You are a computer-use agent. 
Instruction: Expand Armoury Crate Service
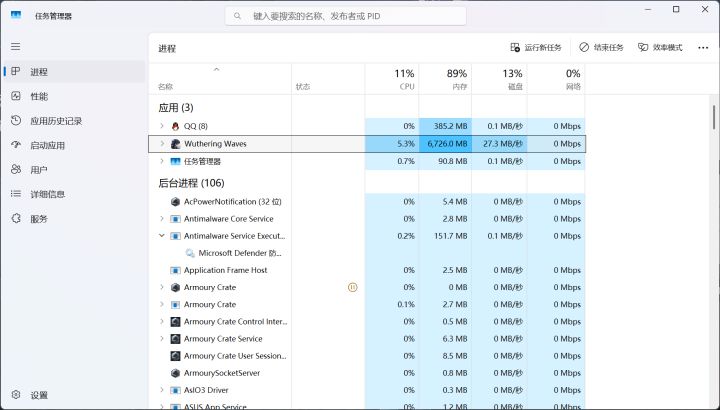click(162, 338)
